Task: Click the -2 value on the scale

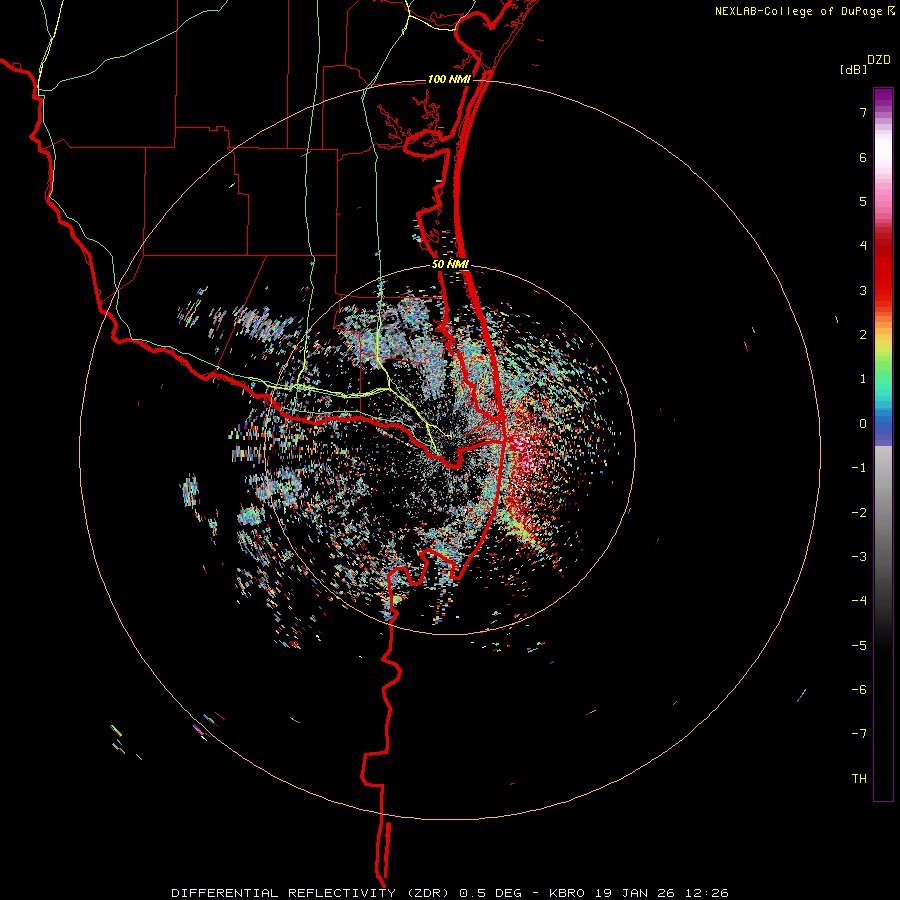Action: 859,513
